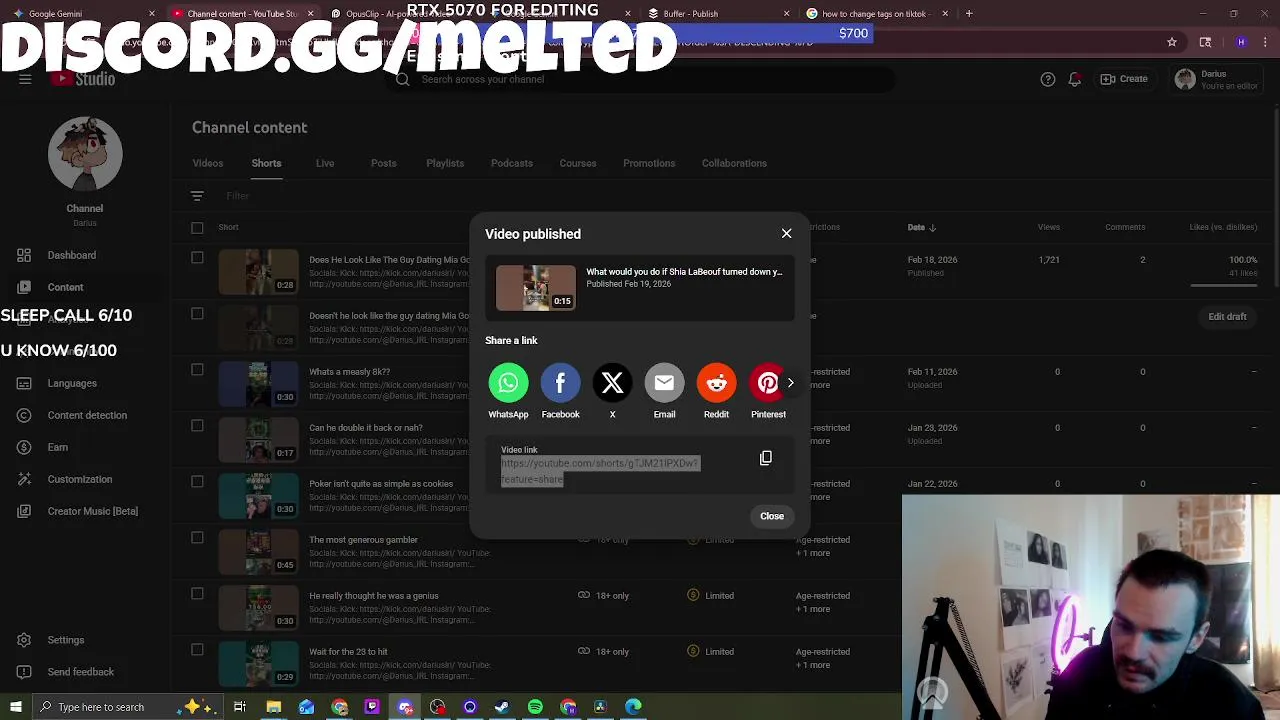Click the 1,721 views value

[x=1049, y=260]
